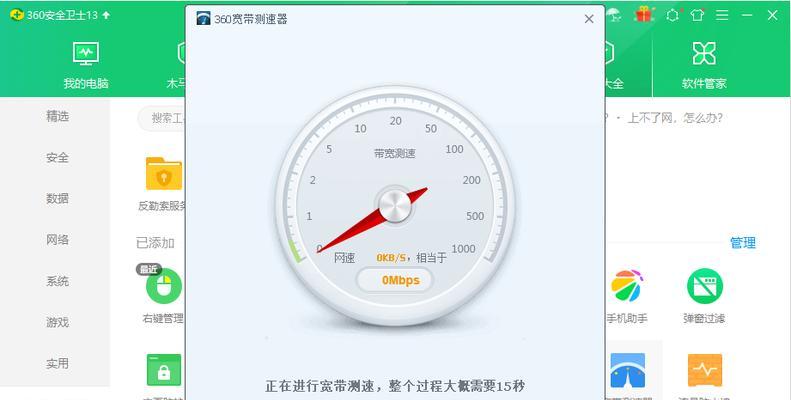Open 我的电脑 tab in 360安全卫士
This screenshot has width=791, height=400.
pos(86,66)
